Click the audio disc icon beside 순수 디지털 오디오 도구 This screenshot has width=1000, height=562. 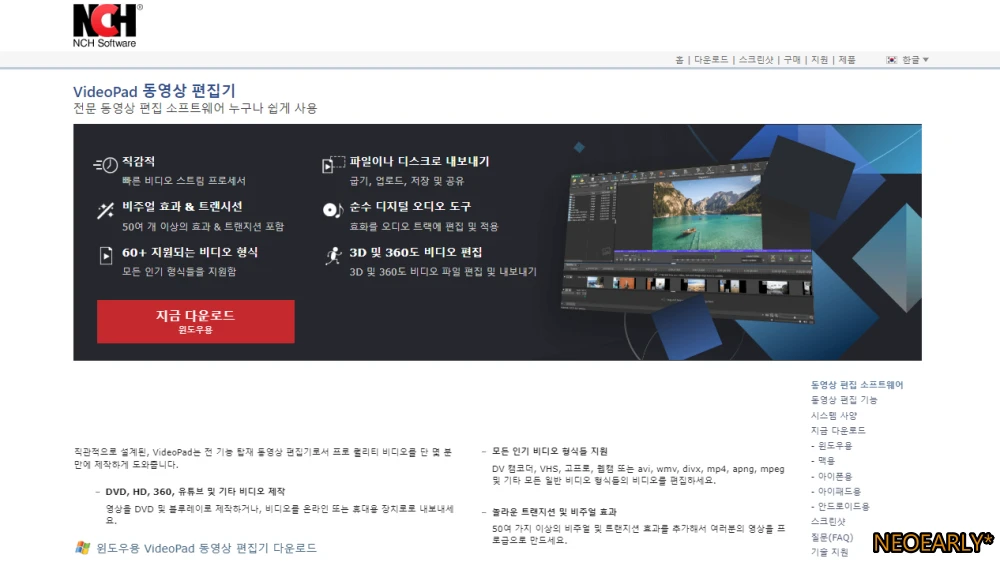[x=333, y=209]
